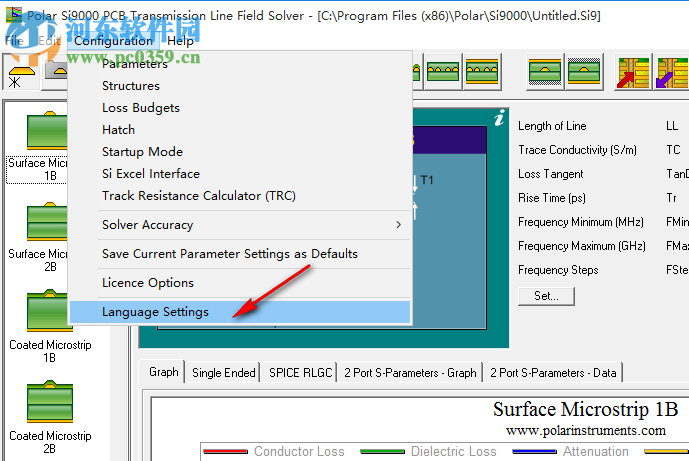This screenshot has height=461, width=689.
Task: Select the hatched-top stripline toolbar icon
Action: click(x=584, y=72)
